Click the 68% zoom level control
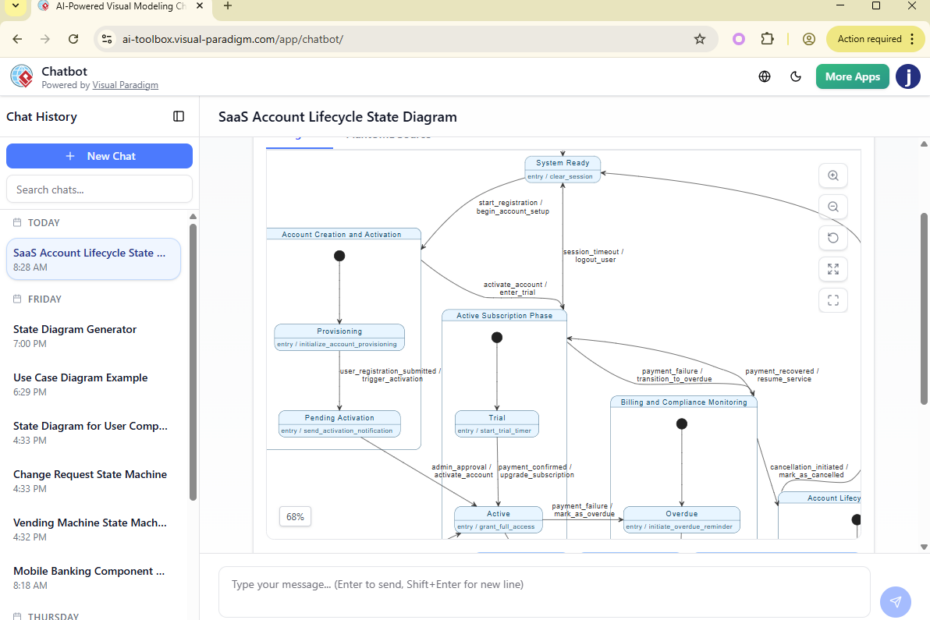The width and height of the screenshot is (930, 620). (295, 516)
